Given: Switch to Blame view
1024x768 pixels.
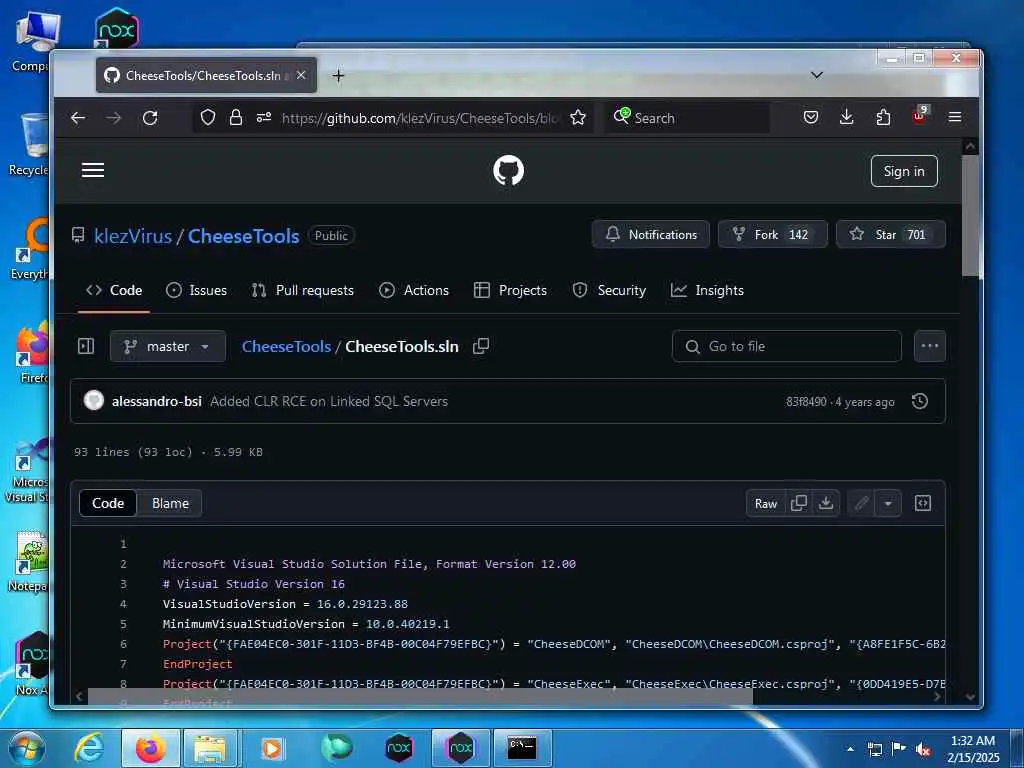Looking at the screenshot, I should click(x=170, y=503).
